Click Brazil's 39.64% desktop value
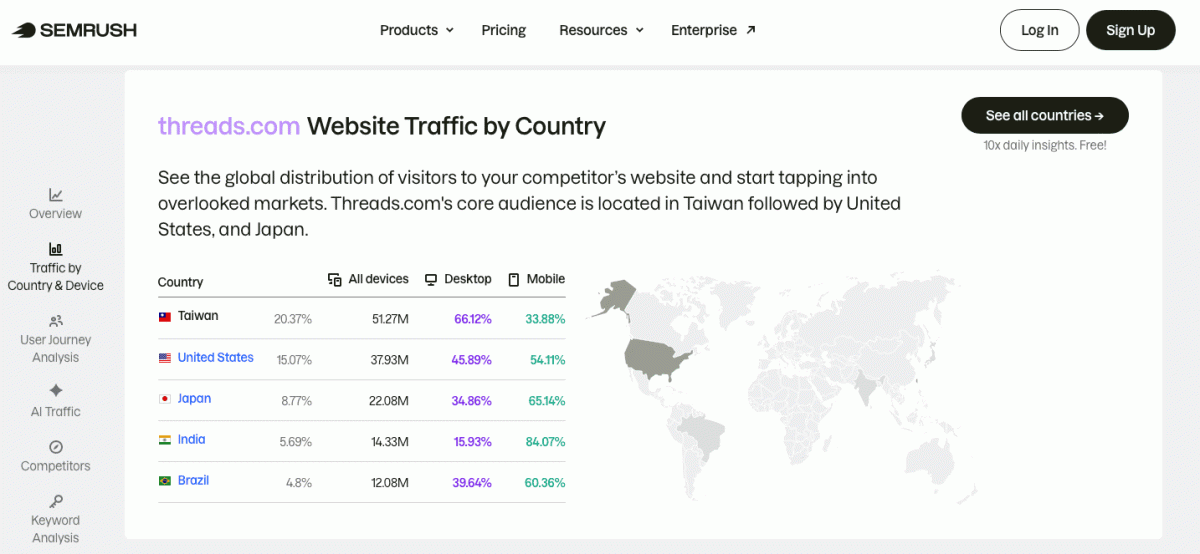The height and width of the screenshot is (554, 1200). [471, 483]
